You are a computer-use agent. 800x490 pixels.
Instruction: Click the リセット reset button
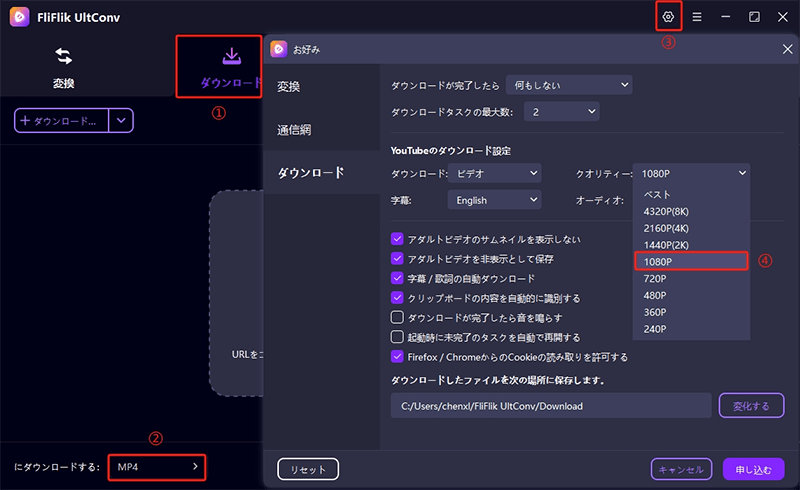pos(308,469)
